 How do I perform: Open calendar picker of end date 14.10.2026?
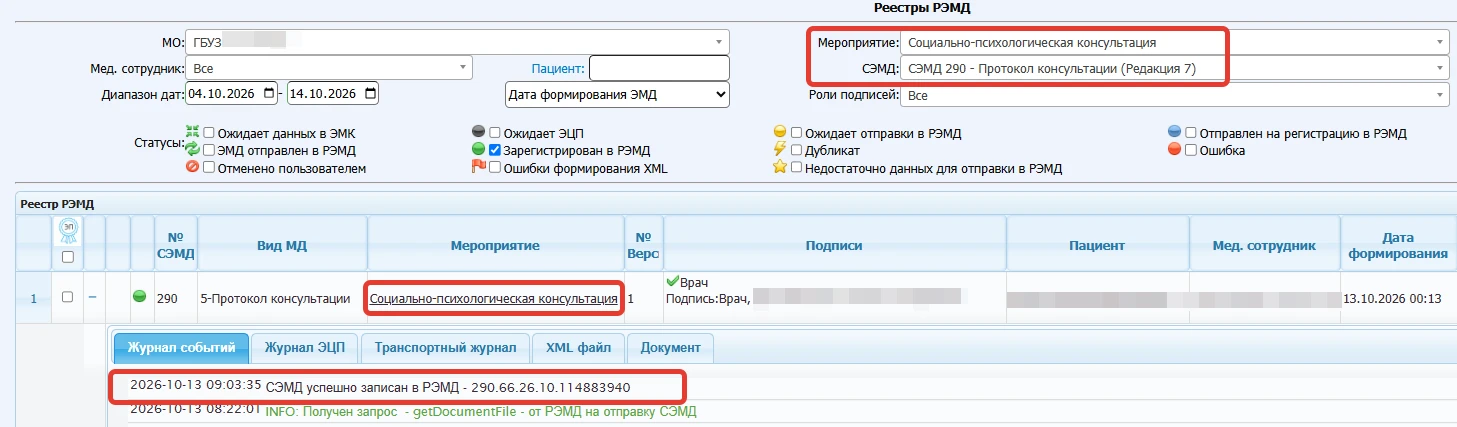tap(371, 94)
